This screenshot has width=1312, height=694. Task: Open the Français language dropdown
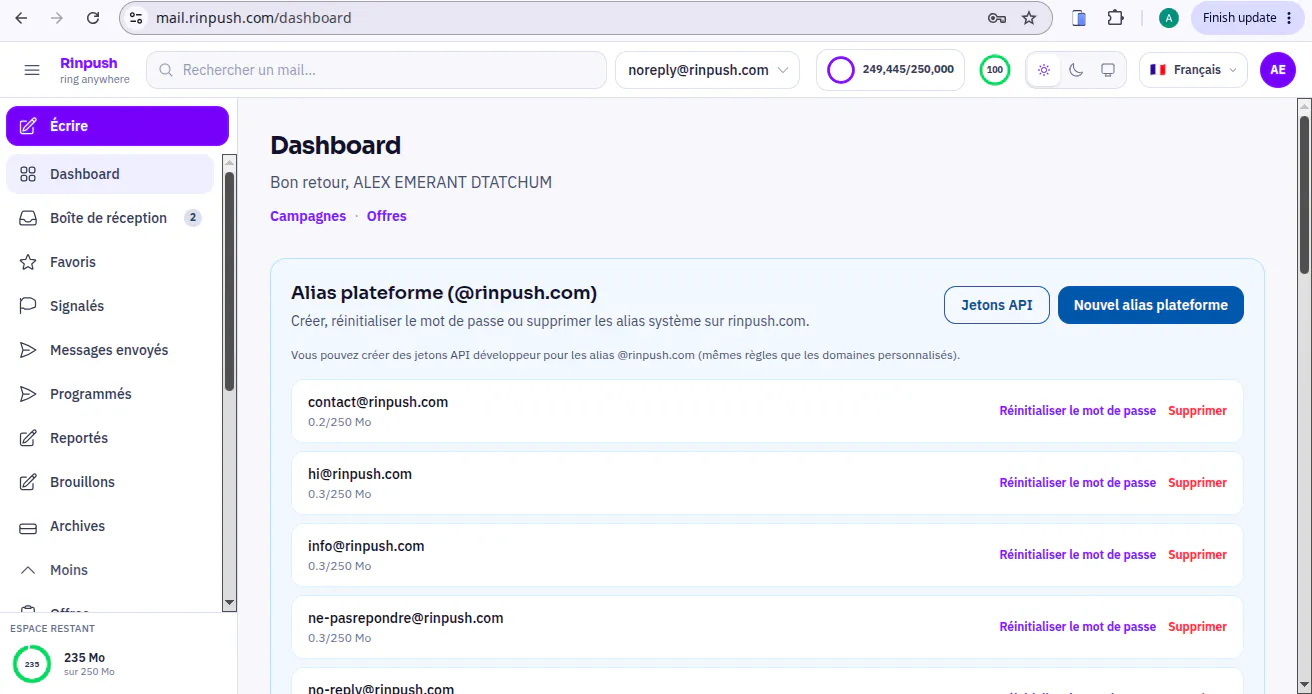[x=1193, y=70]
